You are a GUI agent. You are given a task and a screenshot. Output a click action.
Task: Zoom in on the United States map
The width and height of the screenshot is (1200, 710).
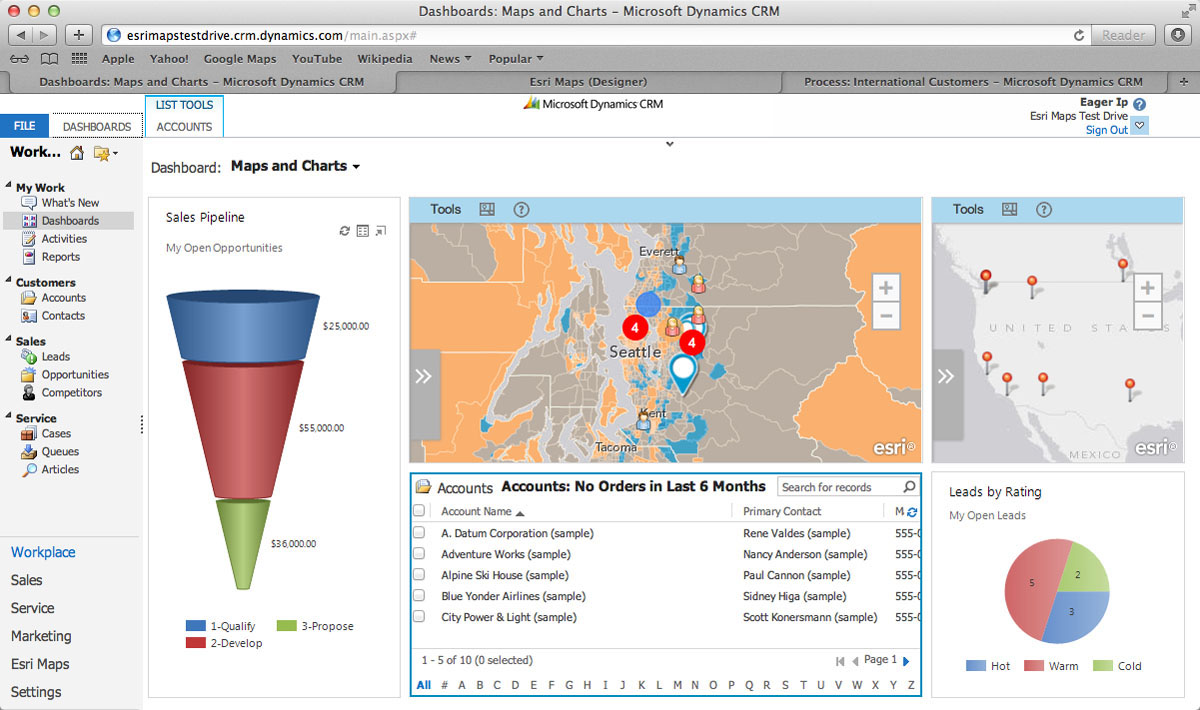click(x=1147, y=288)
